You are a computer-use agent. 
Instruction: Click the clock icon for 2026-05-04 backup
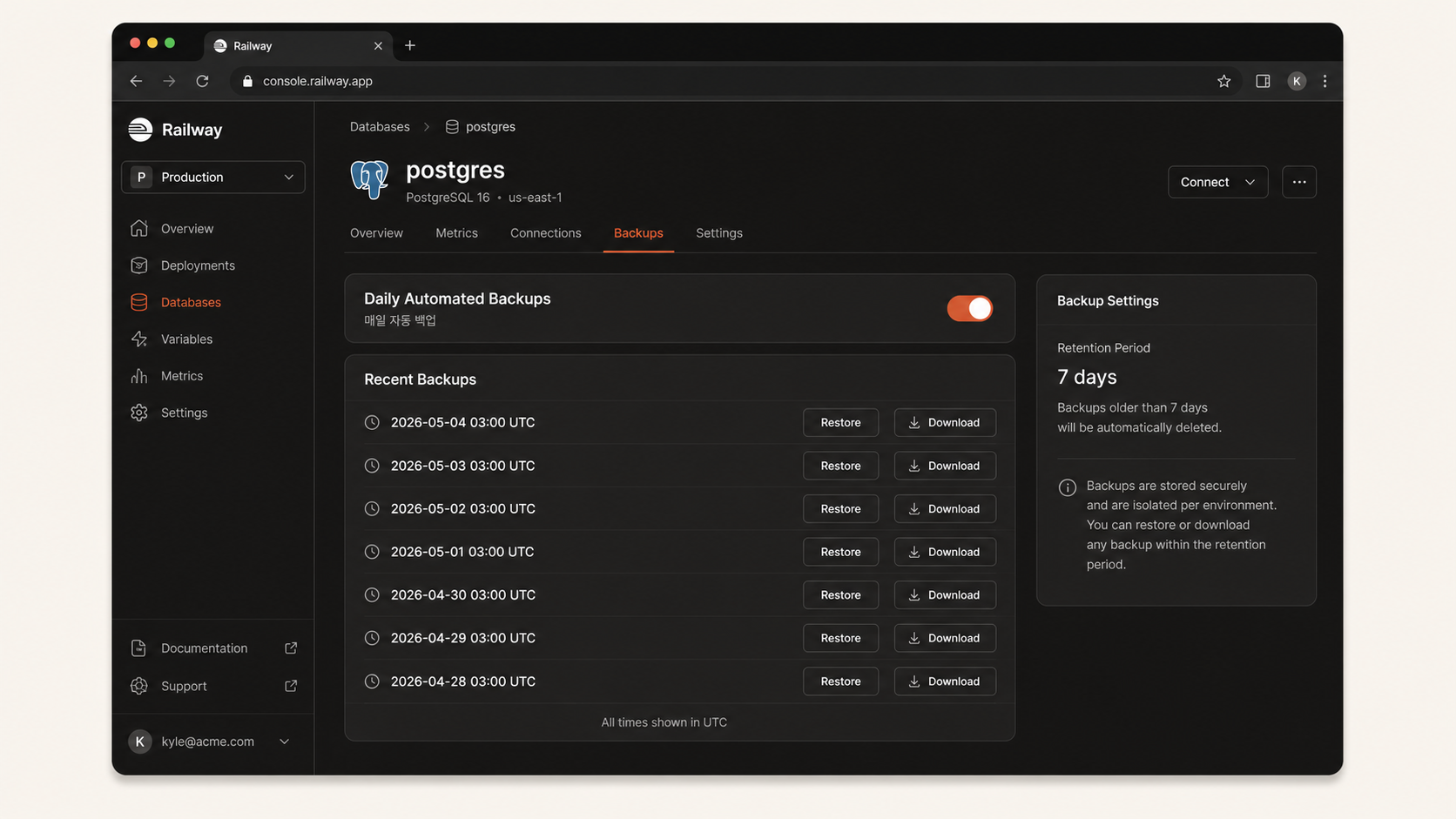372,422
